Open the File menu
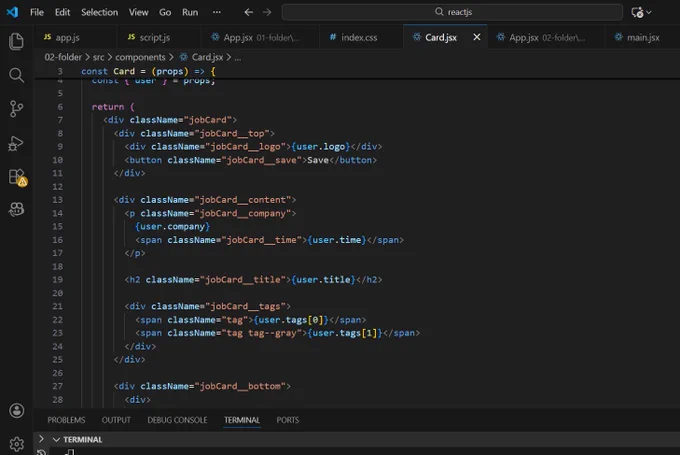 37,12
